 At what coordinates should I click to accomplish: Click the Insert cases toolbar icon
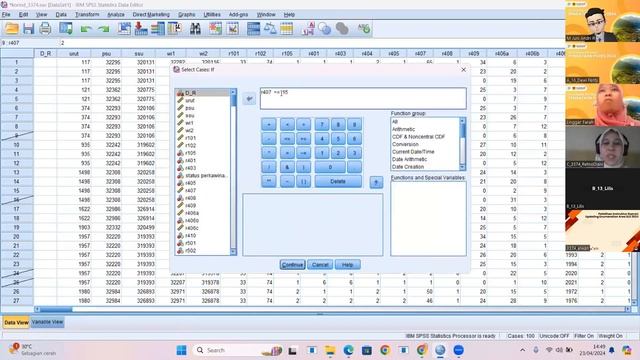[215, 29]
